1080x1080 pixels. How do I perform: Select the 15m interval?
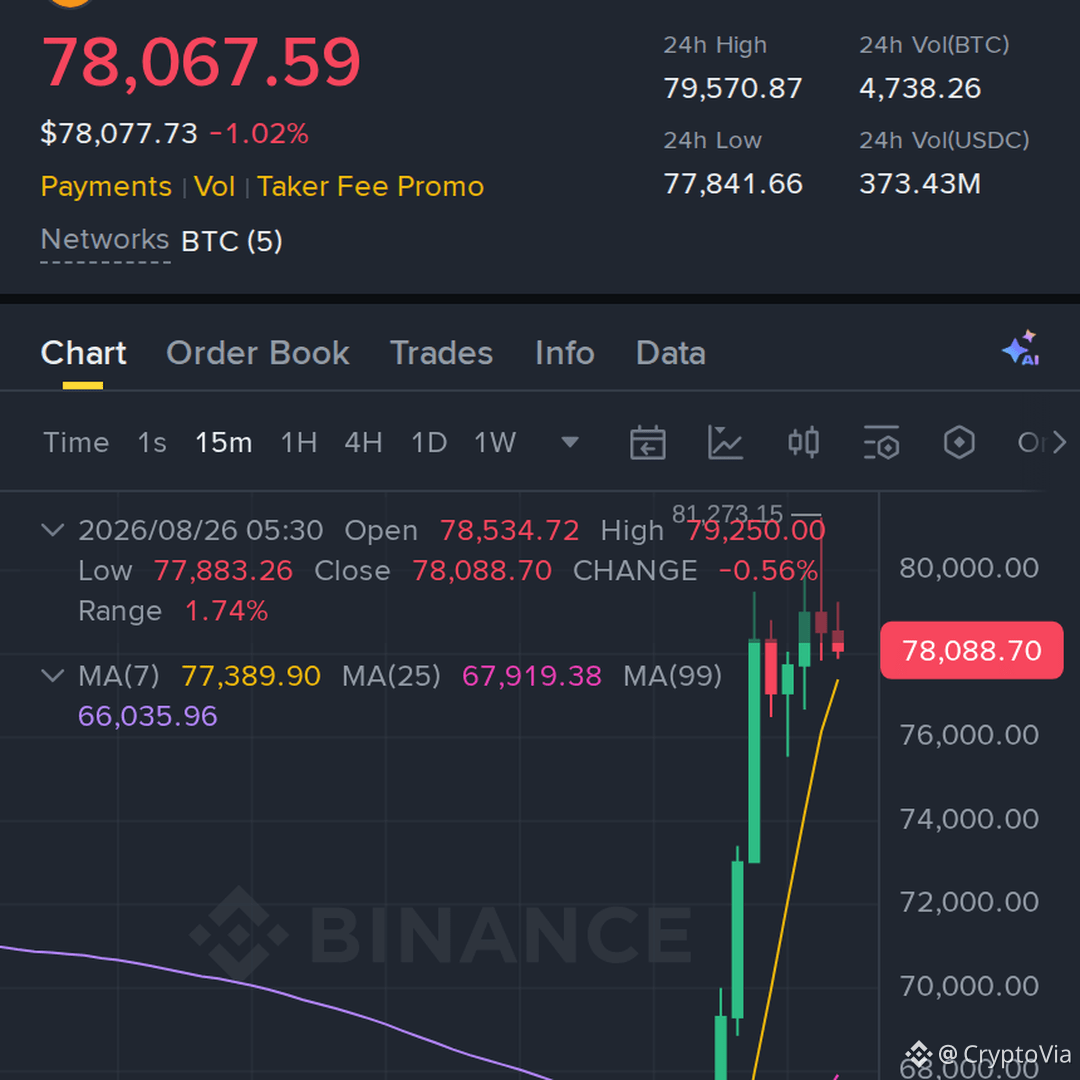pyautogui.click(x=223, y=442)
